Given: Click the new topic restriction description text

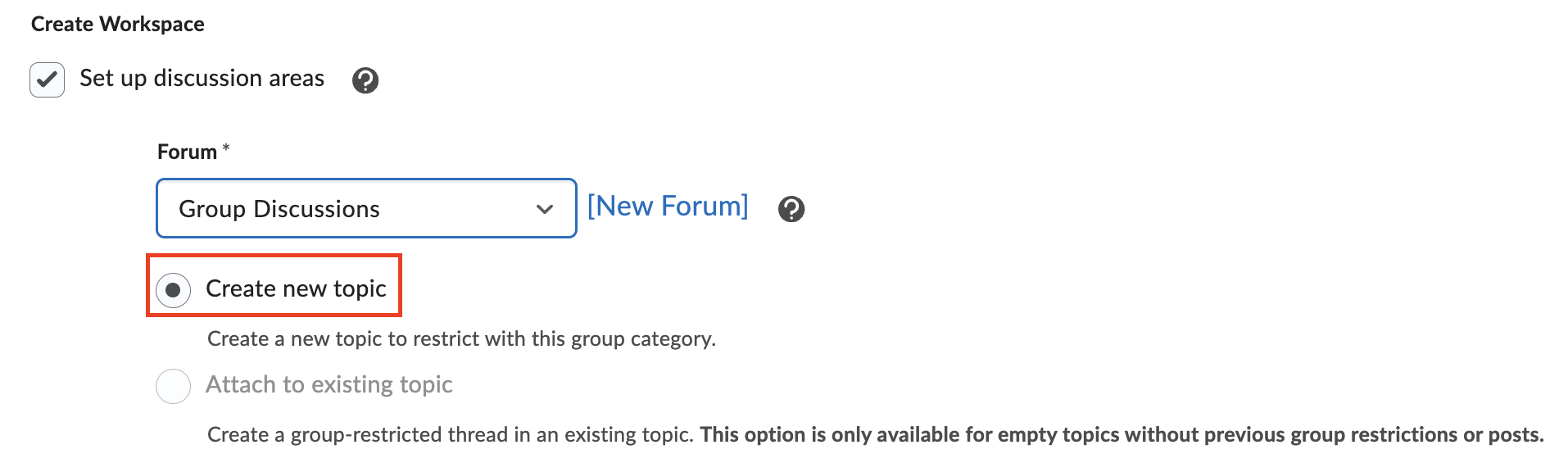Looking at the screenshot, I should (x=461, y=338).
